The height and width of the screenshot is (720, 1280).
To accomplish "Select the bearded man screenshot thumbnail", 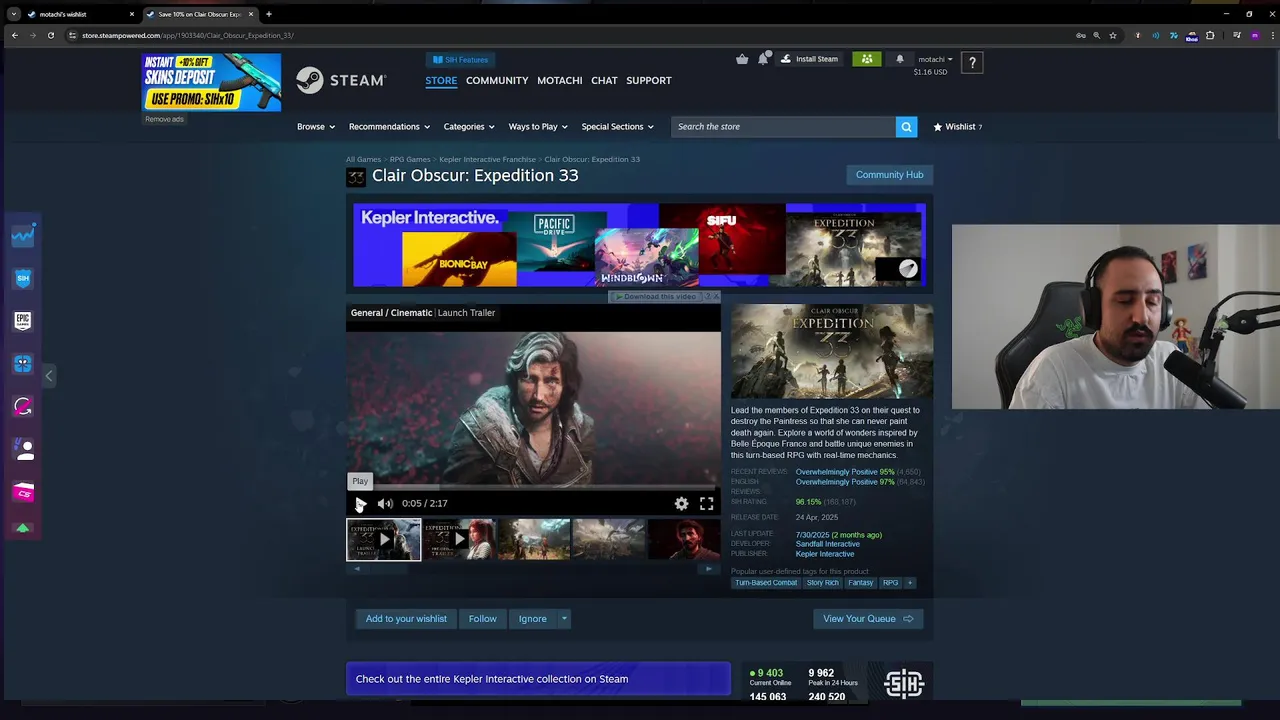I will point(683,539).
